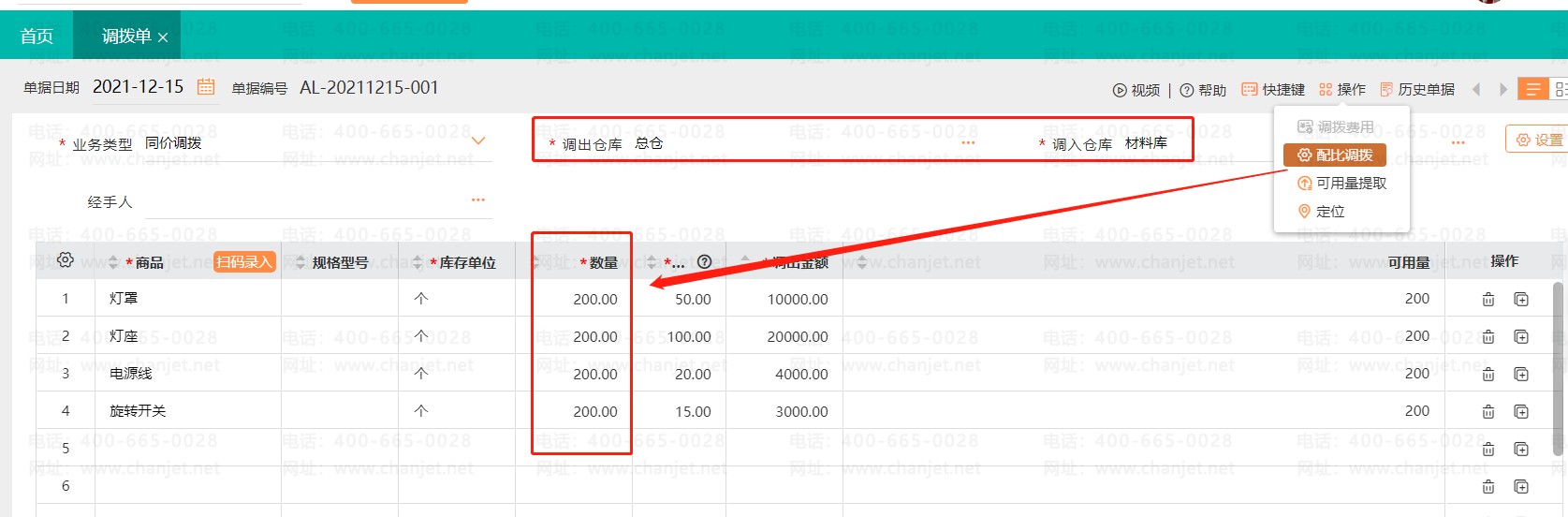
Task: Select the 电源线 product cell
Action: [x=188, y=373]
